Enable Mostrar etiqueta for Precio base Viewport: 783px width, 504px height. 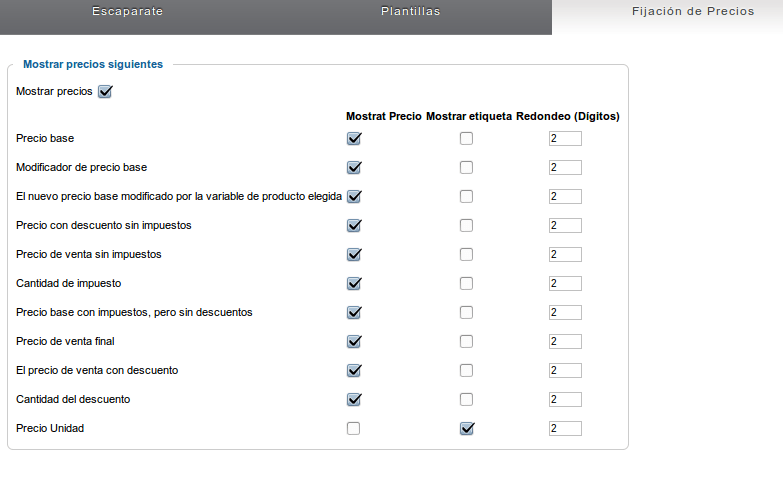[466, 138]
